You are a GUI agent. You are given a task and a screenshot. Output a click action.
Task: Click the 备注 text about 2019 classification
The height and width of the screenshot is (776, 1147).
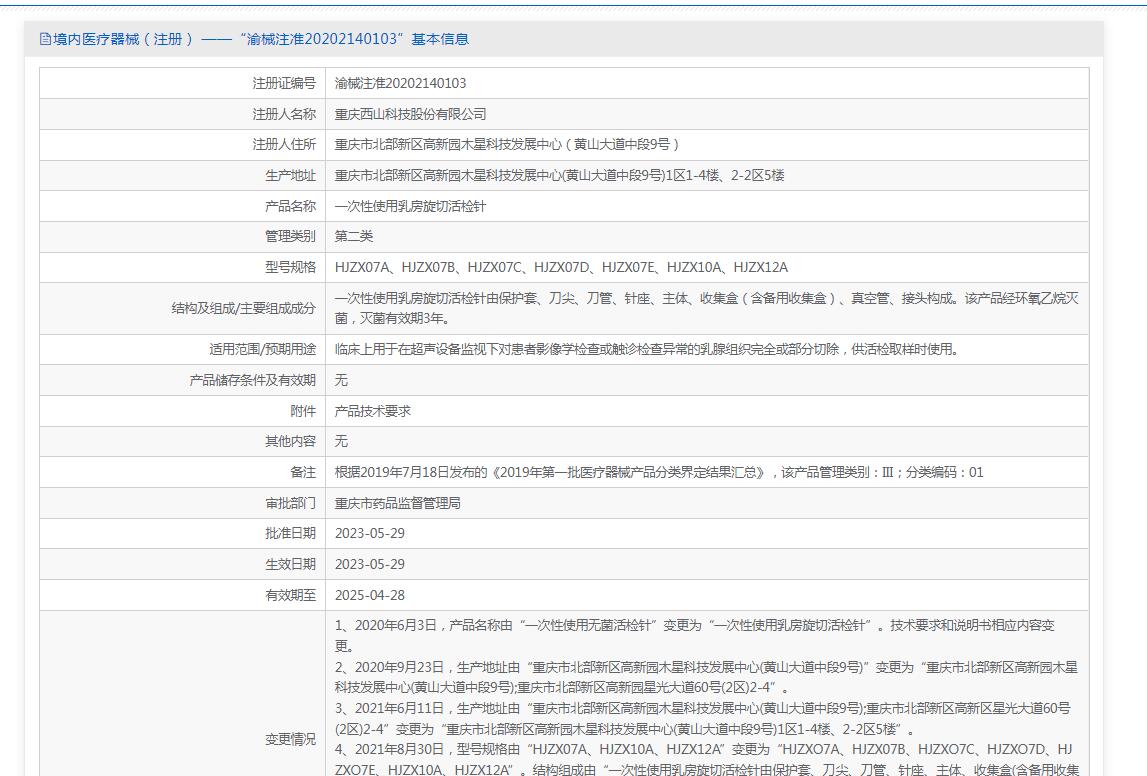pyautogui.click(x=658, y=473)
